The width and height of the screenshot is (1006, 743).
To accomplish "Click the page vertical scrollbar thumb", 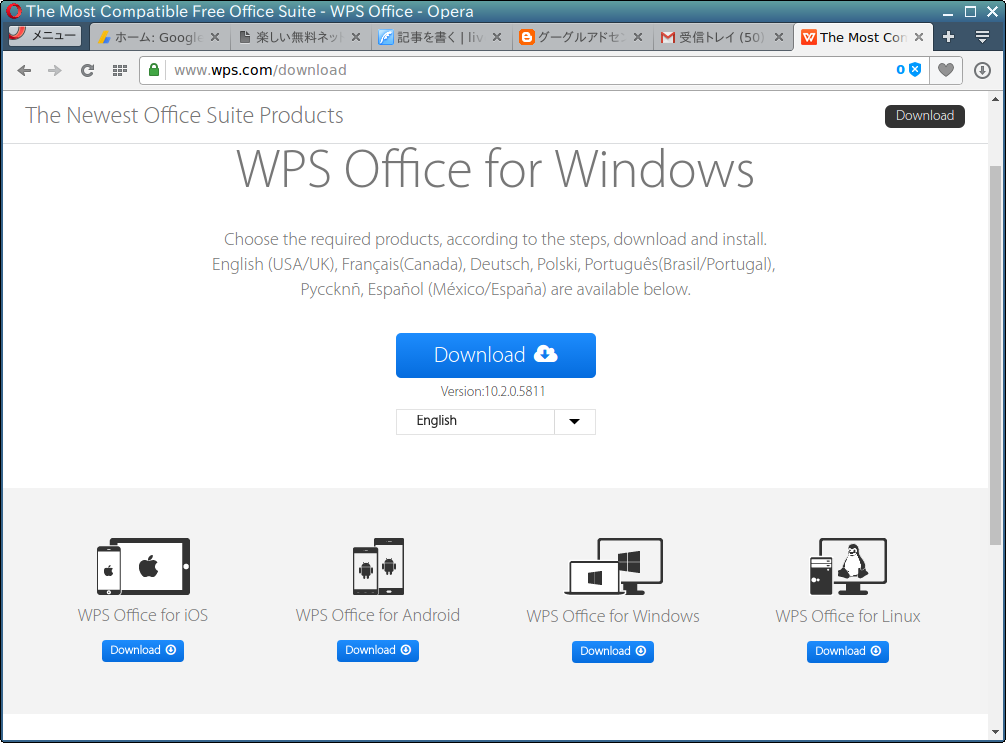I will [995, 355].
